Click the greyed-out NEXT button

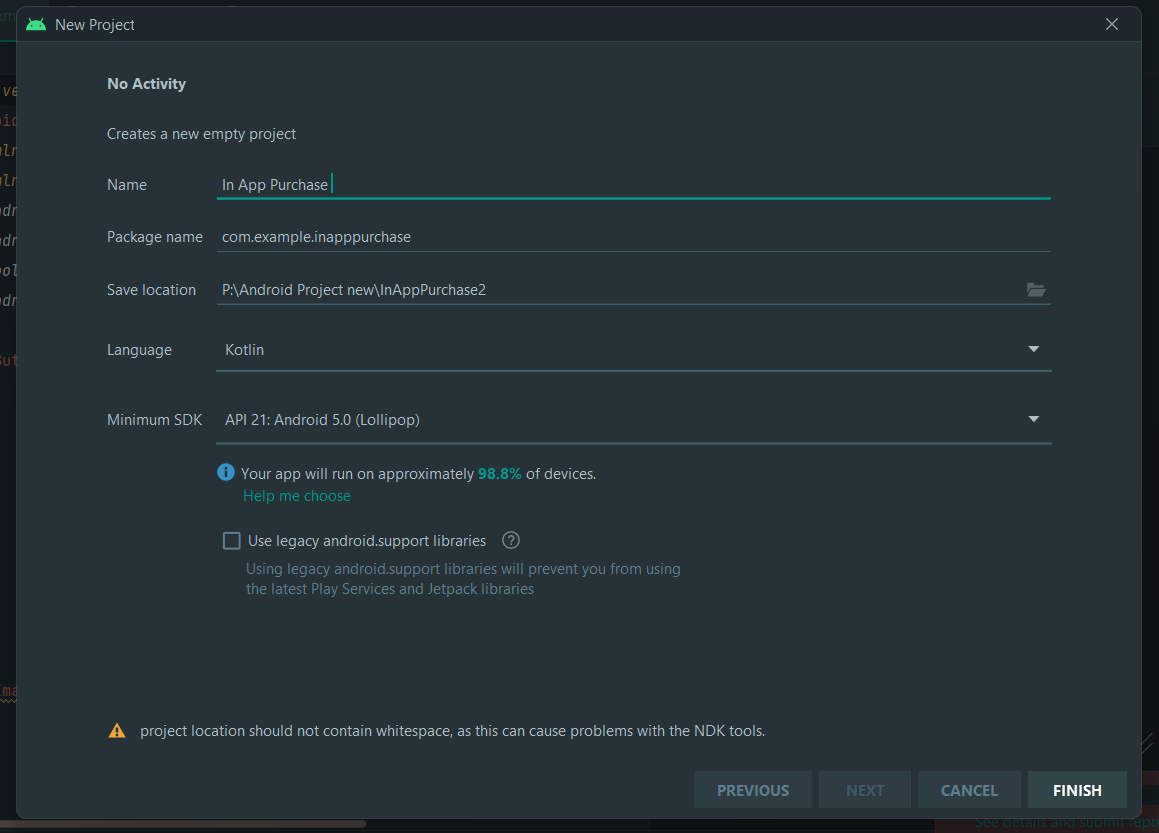[865, 790]
